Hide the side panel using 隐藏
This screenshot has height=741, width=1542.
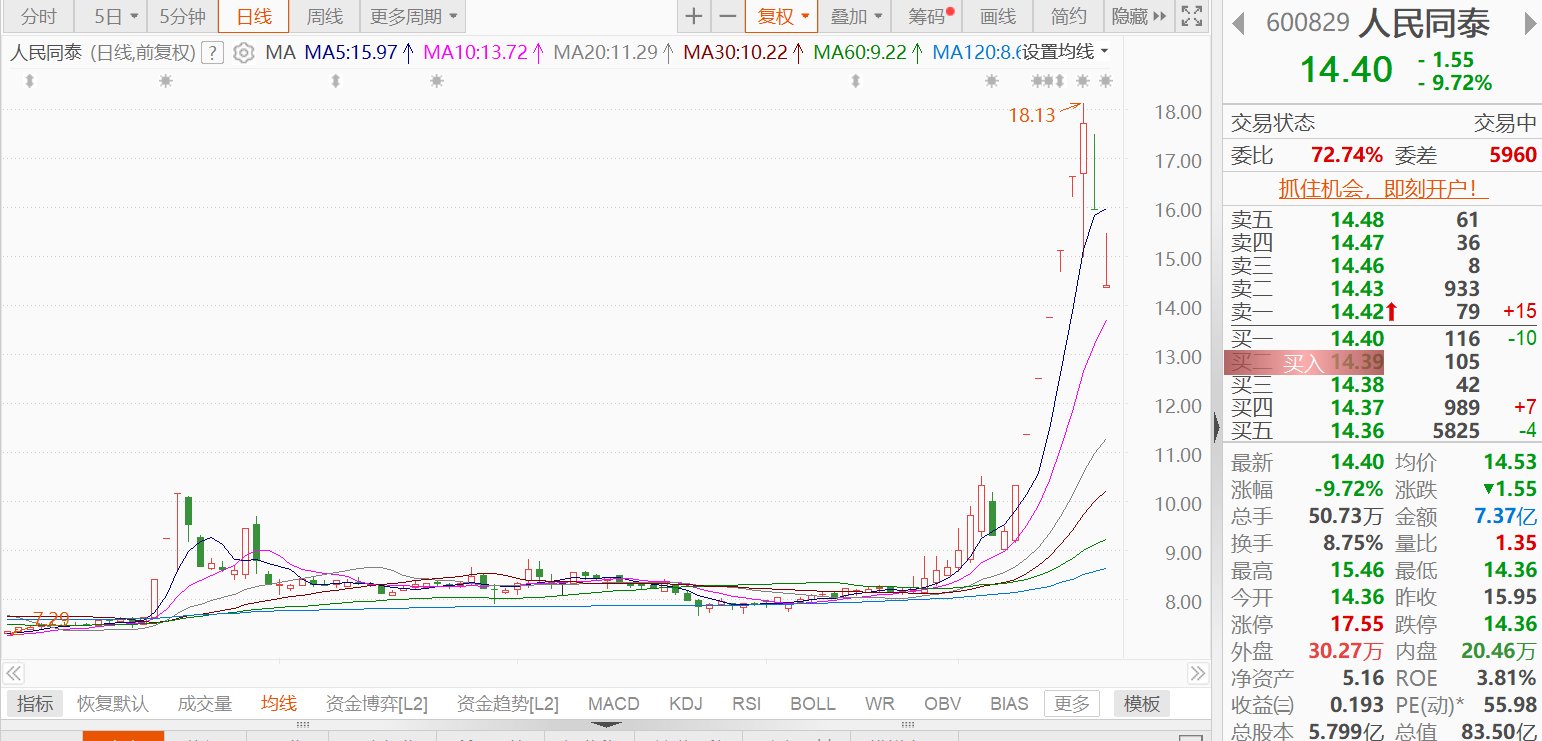[x=1138, y=16]
